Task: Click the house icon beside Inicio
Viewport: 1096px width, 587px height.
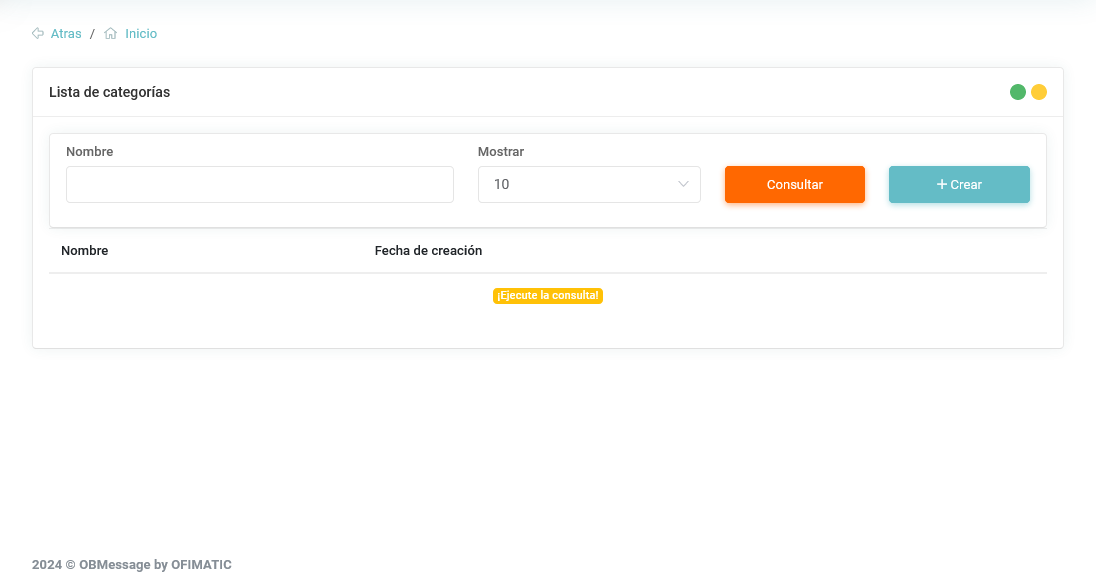Action: tap(111, 34)
